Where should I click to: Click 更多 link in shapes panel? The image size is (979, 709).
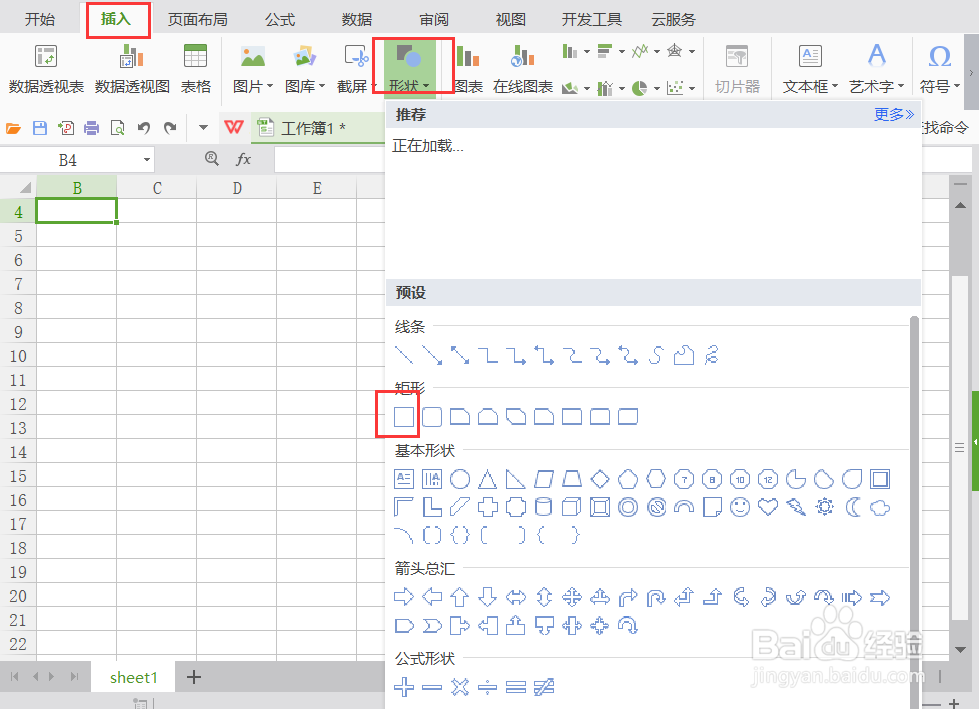pos(893,114)
